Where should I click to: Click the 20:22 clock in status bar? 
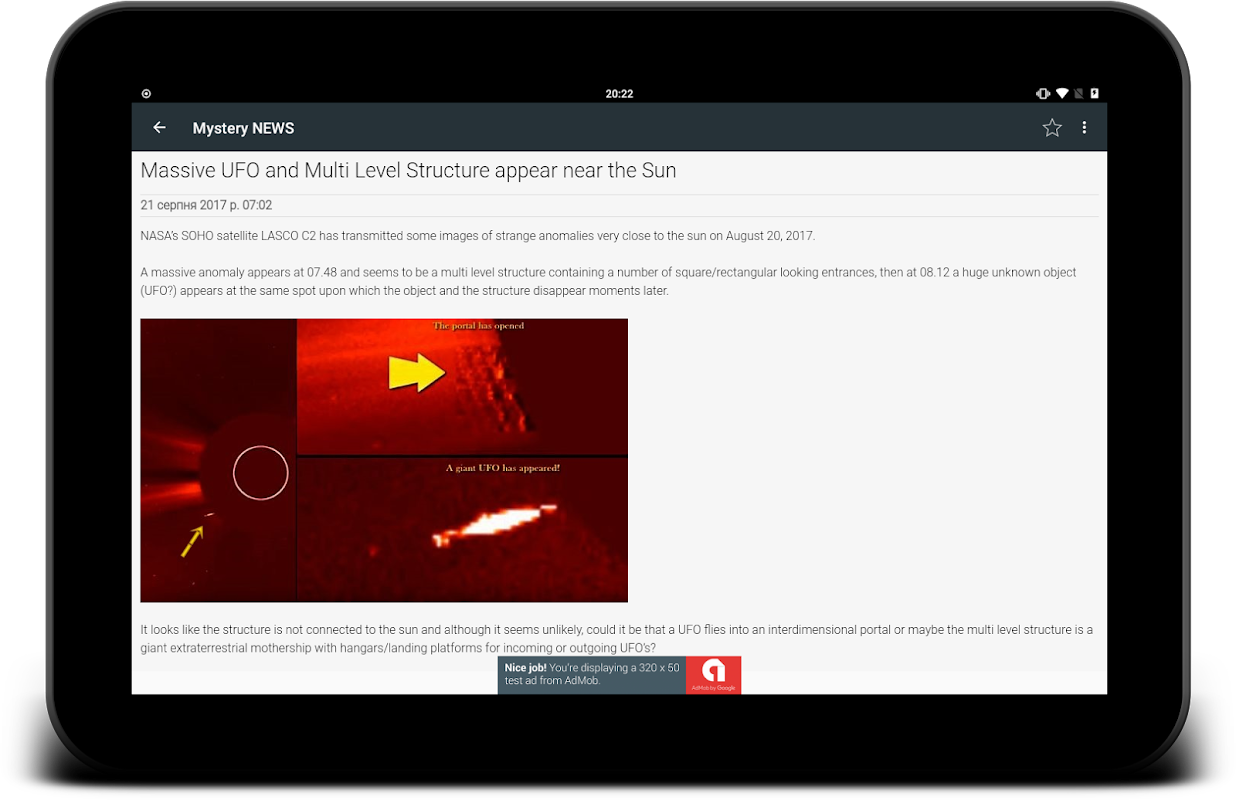click(x=619, y=94)
